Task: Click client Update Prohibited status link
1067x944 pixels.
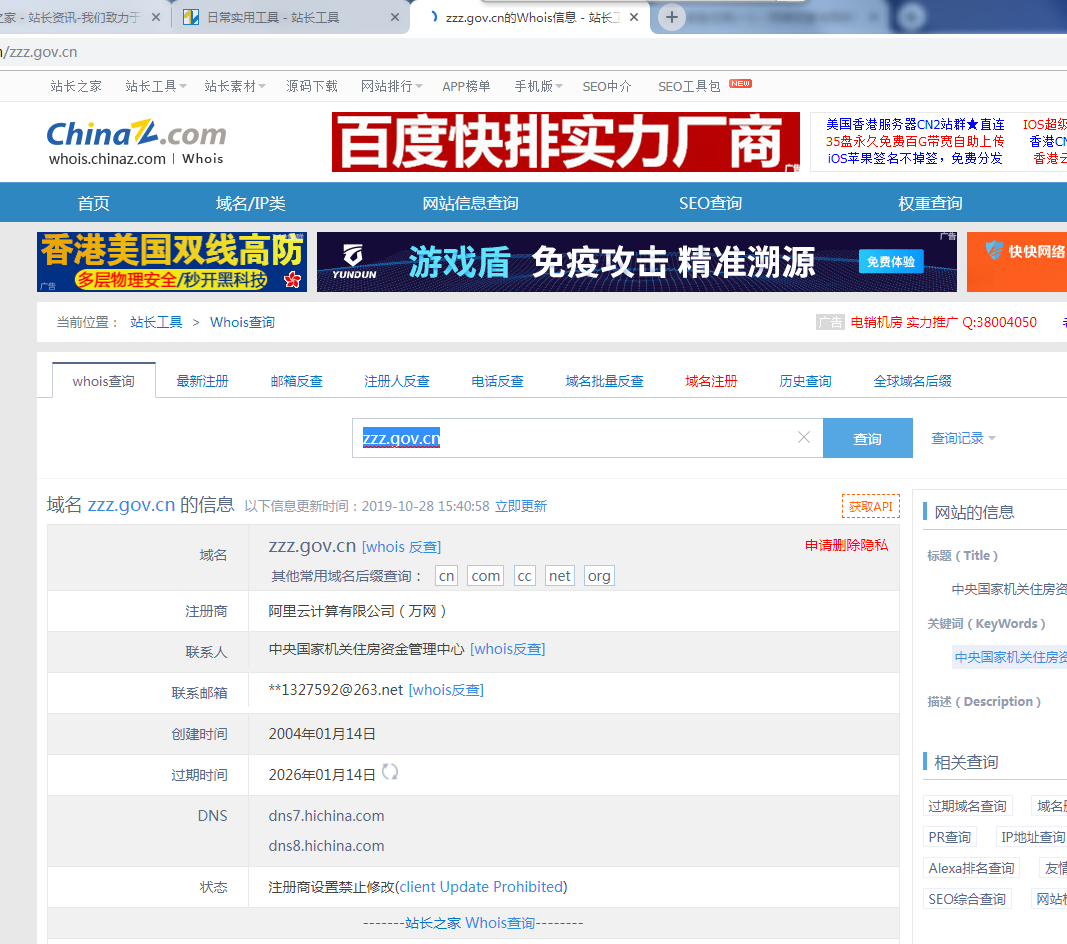Action: [x=481, y=887]
